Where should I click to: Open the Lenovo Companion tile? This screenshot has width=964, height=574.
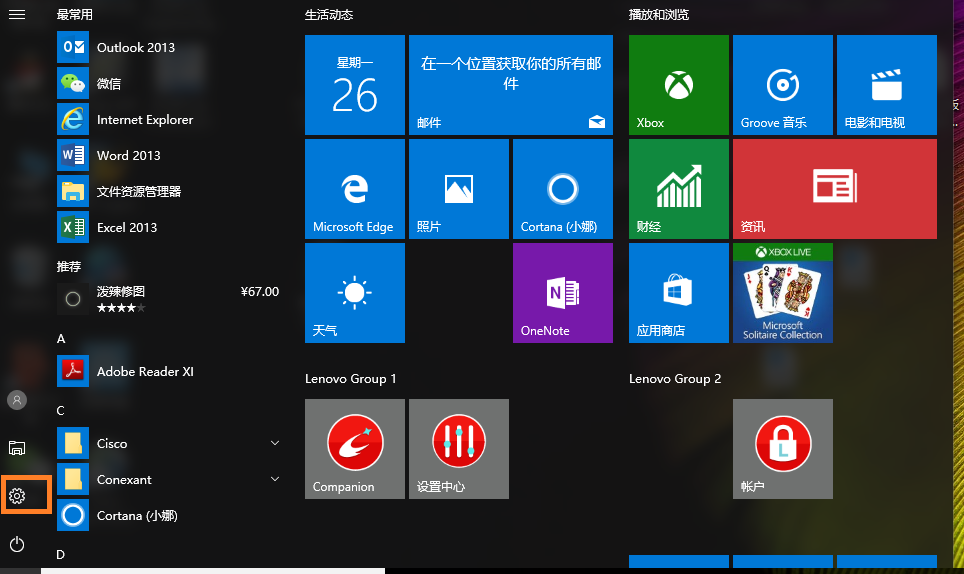[354, 449]
